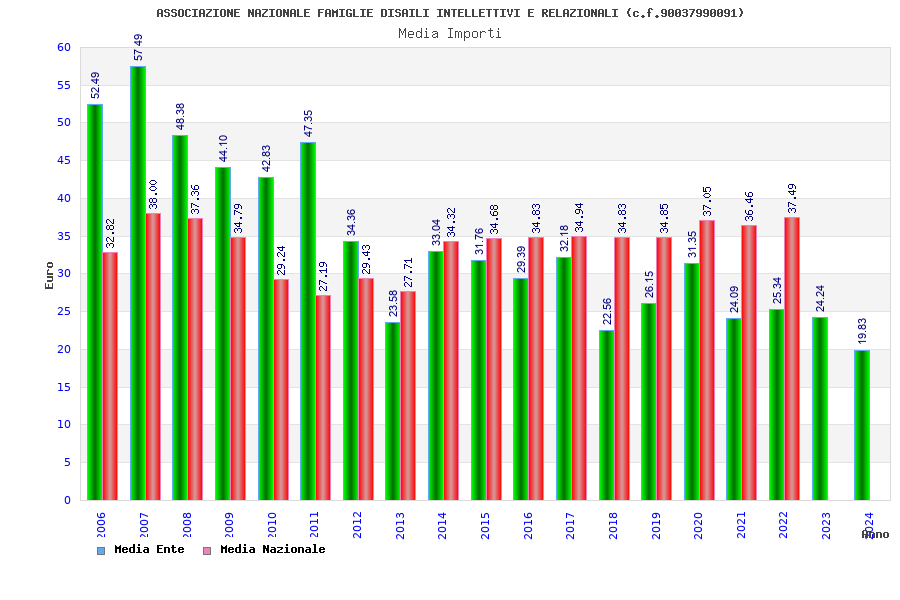Screen dimensions: 900x600
Task: Click the 2008 red bar labeled 37.36
Action: [x=195, y=359]
